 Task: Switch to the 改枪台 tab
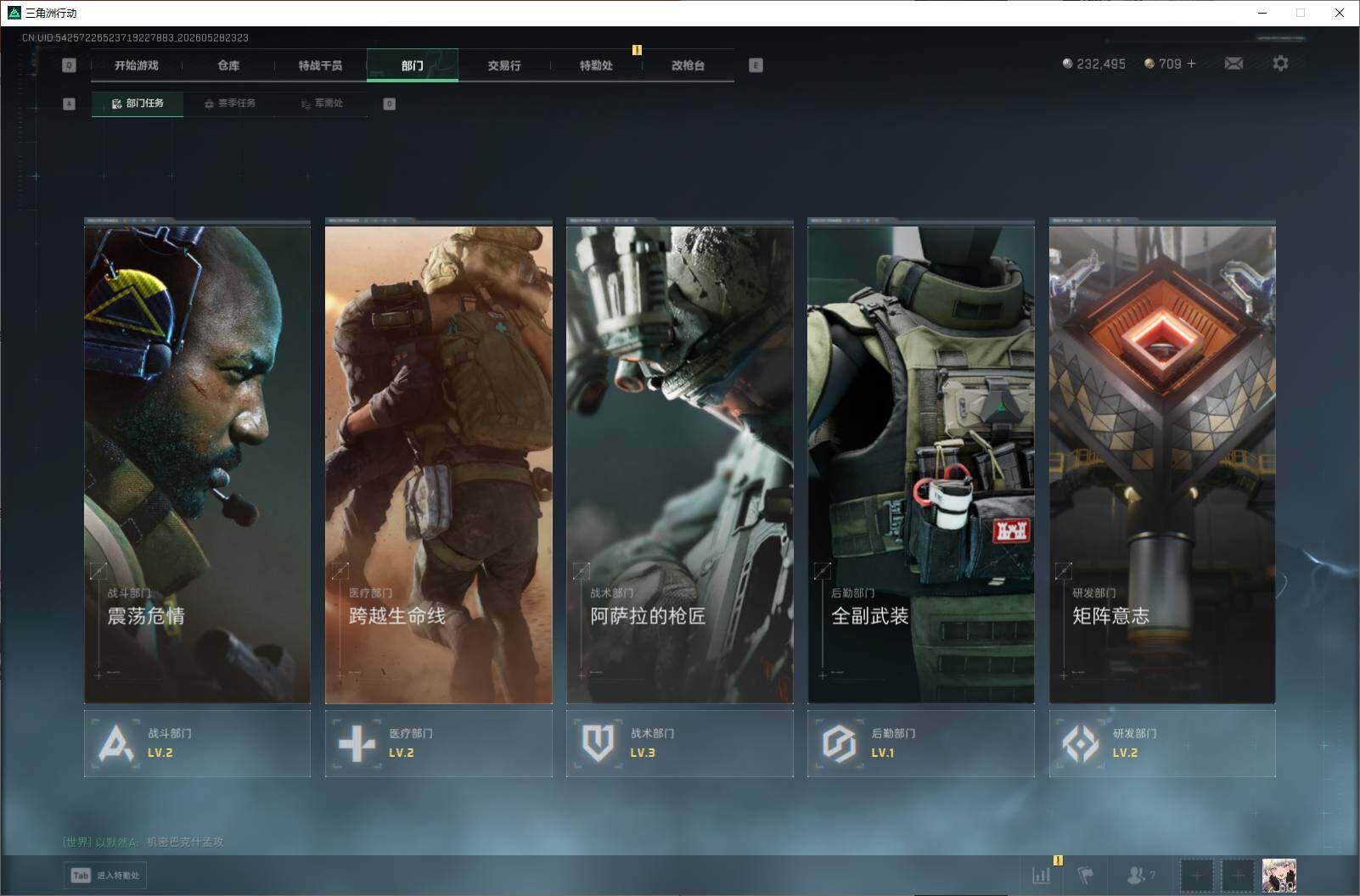(x=688, y=65)
